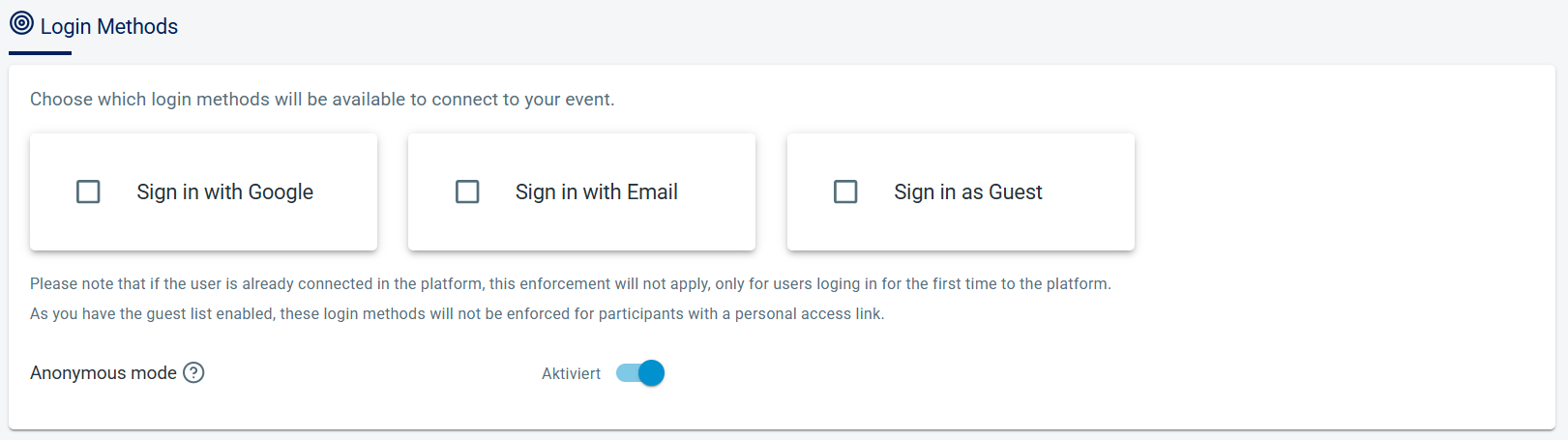Click the word "Google" in the first card
Screen dimensions: 1568x440
coord(281,191)
